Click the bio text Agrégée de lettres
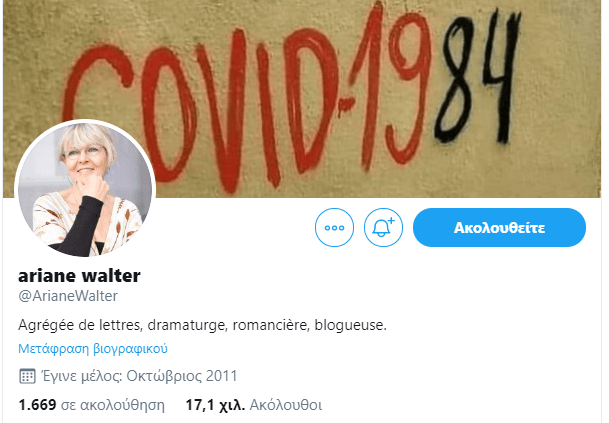Viewport: 609px width, 423px height. (80, 325)
